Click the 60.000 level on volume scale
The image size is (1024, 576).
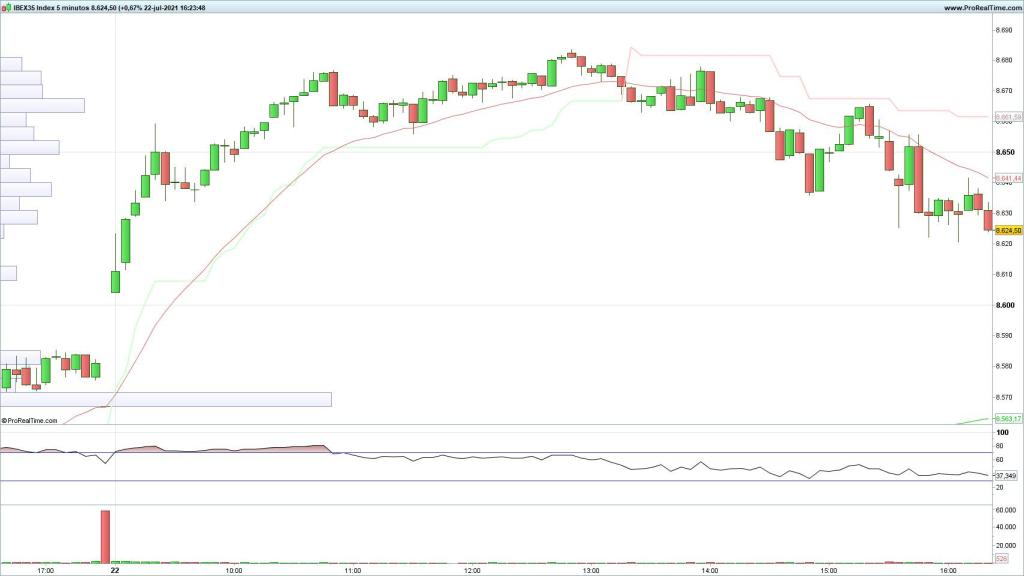(x=1004, y=510)
